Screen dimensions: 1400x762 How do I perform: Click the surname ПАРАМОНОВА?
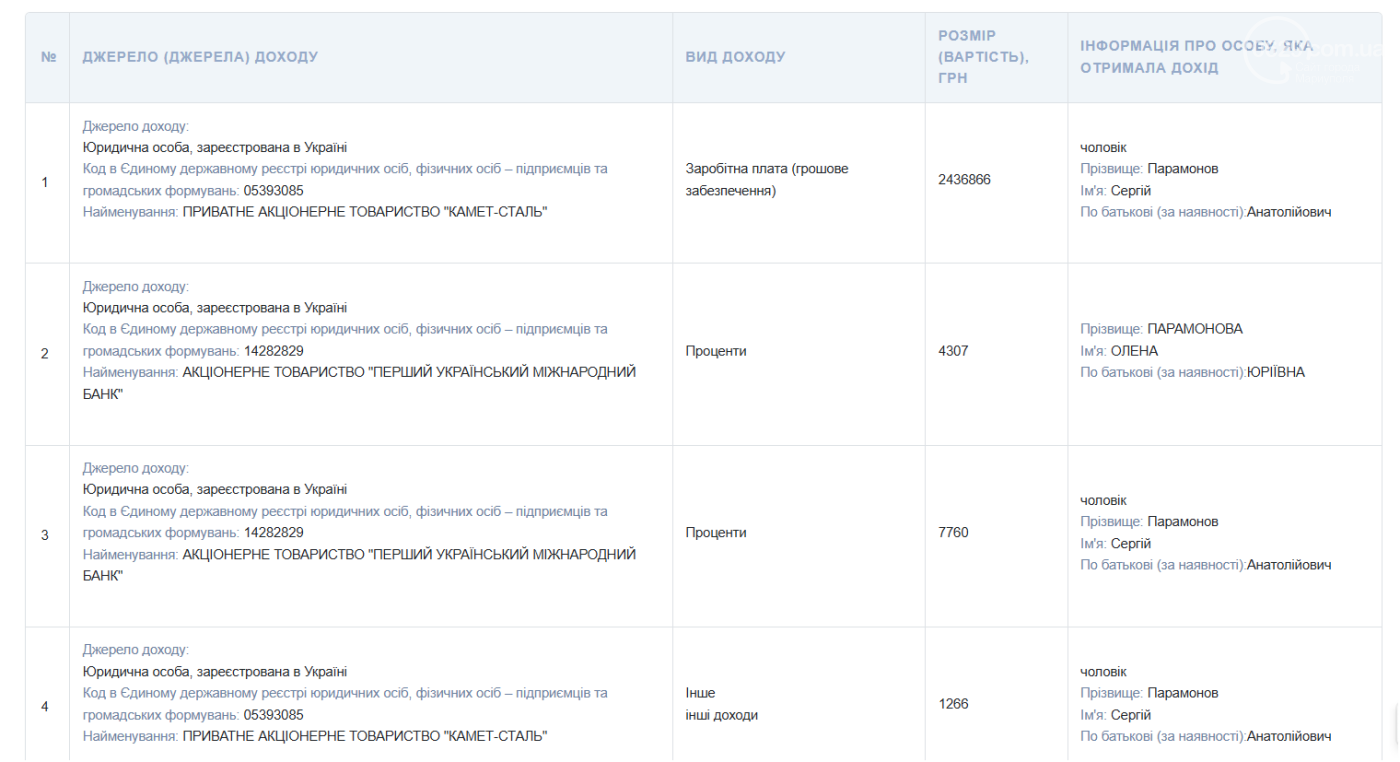click(x=1194, y=329)
